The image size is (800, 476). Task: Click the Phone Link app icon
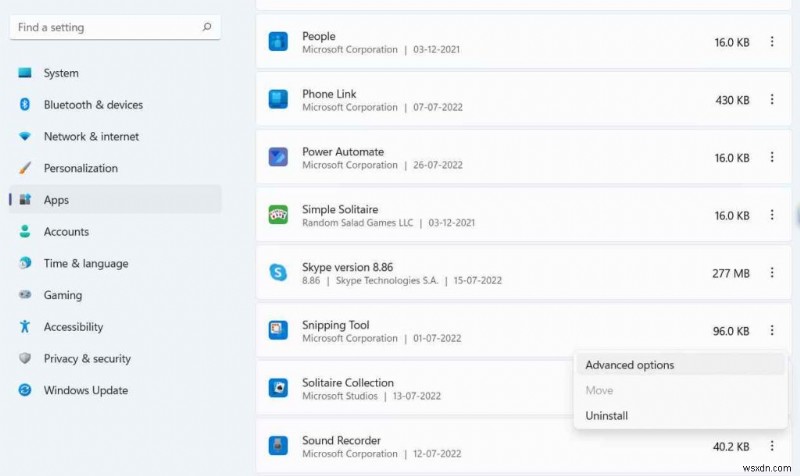(278, 100)
